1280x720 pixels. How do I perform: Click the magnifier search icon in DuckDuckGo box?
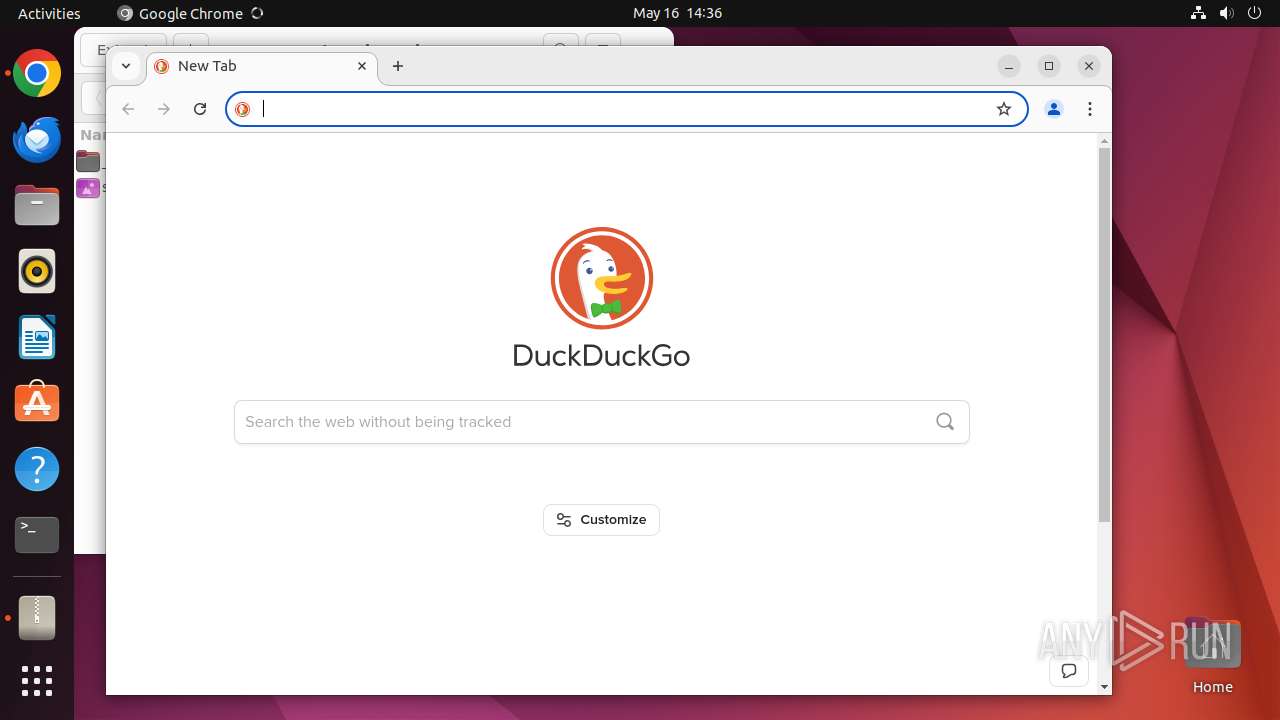point(945,421)
